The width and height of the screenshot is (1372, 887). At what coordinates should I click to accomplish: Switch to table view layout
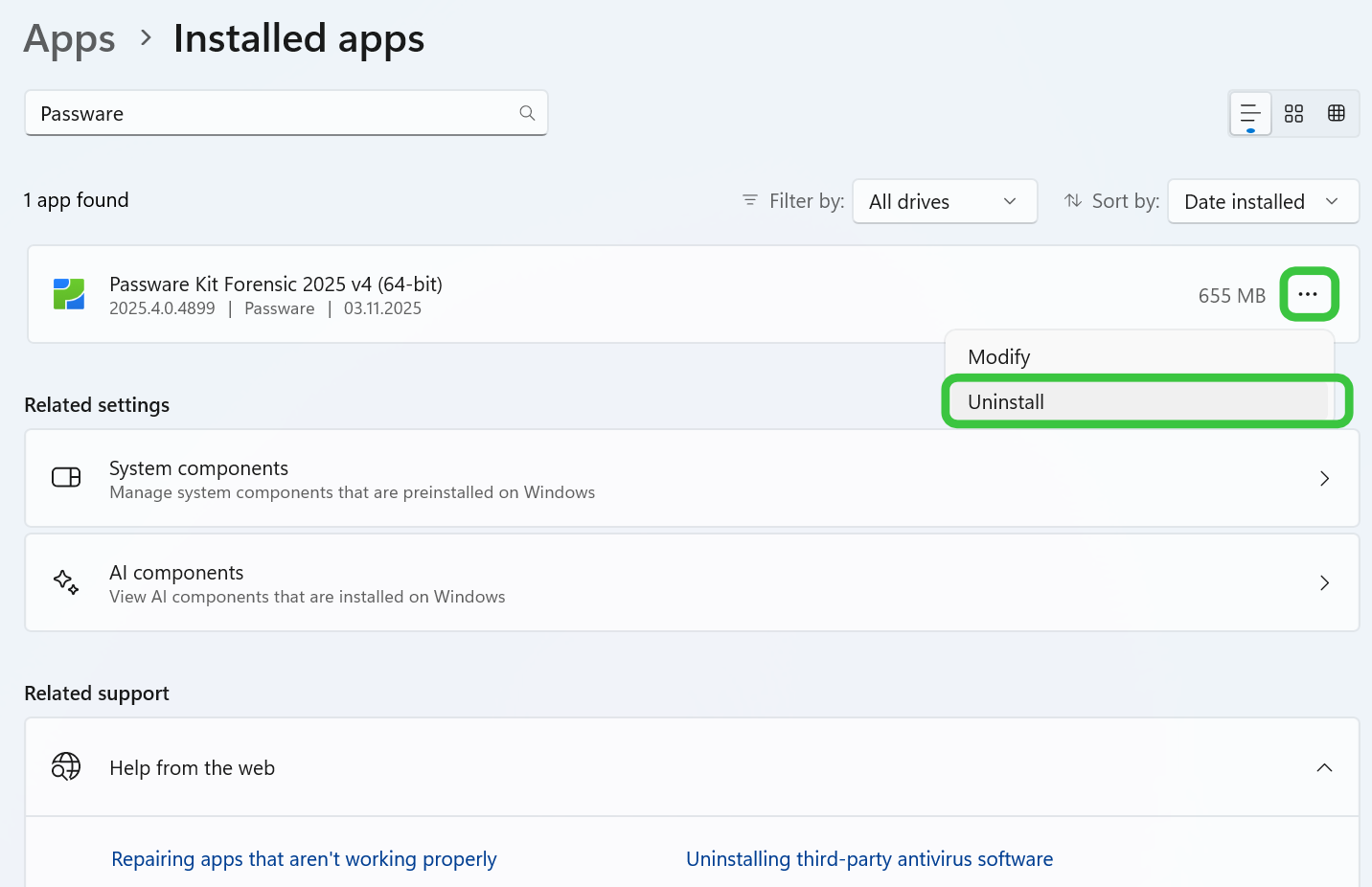pos(1337,114)
